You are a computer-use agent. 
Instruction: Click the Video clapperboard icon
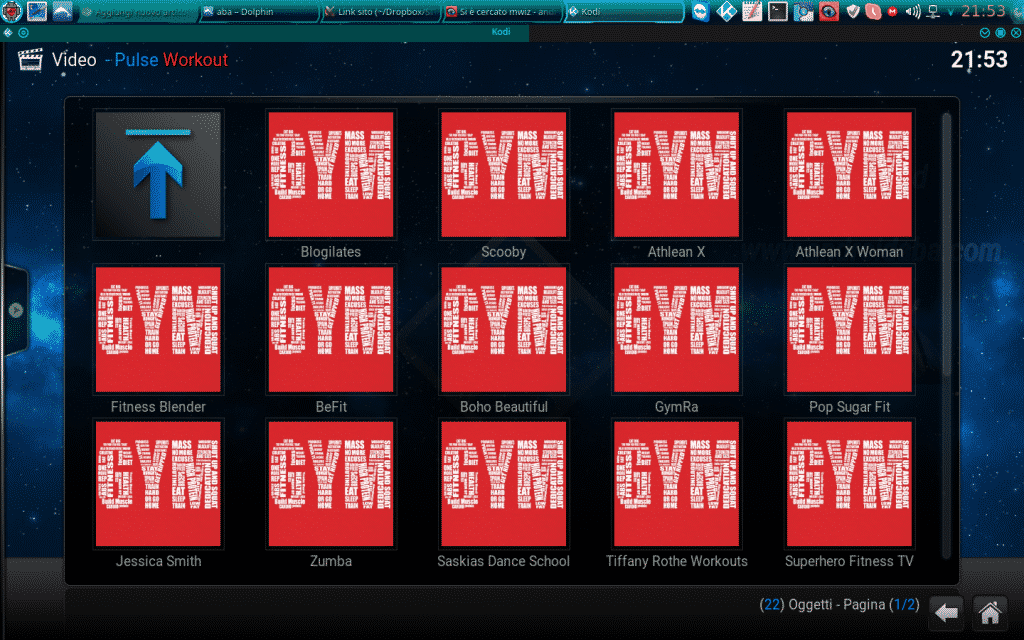pos(30,59)
